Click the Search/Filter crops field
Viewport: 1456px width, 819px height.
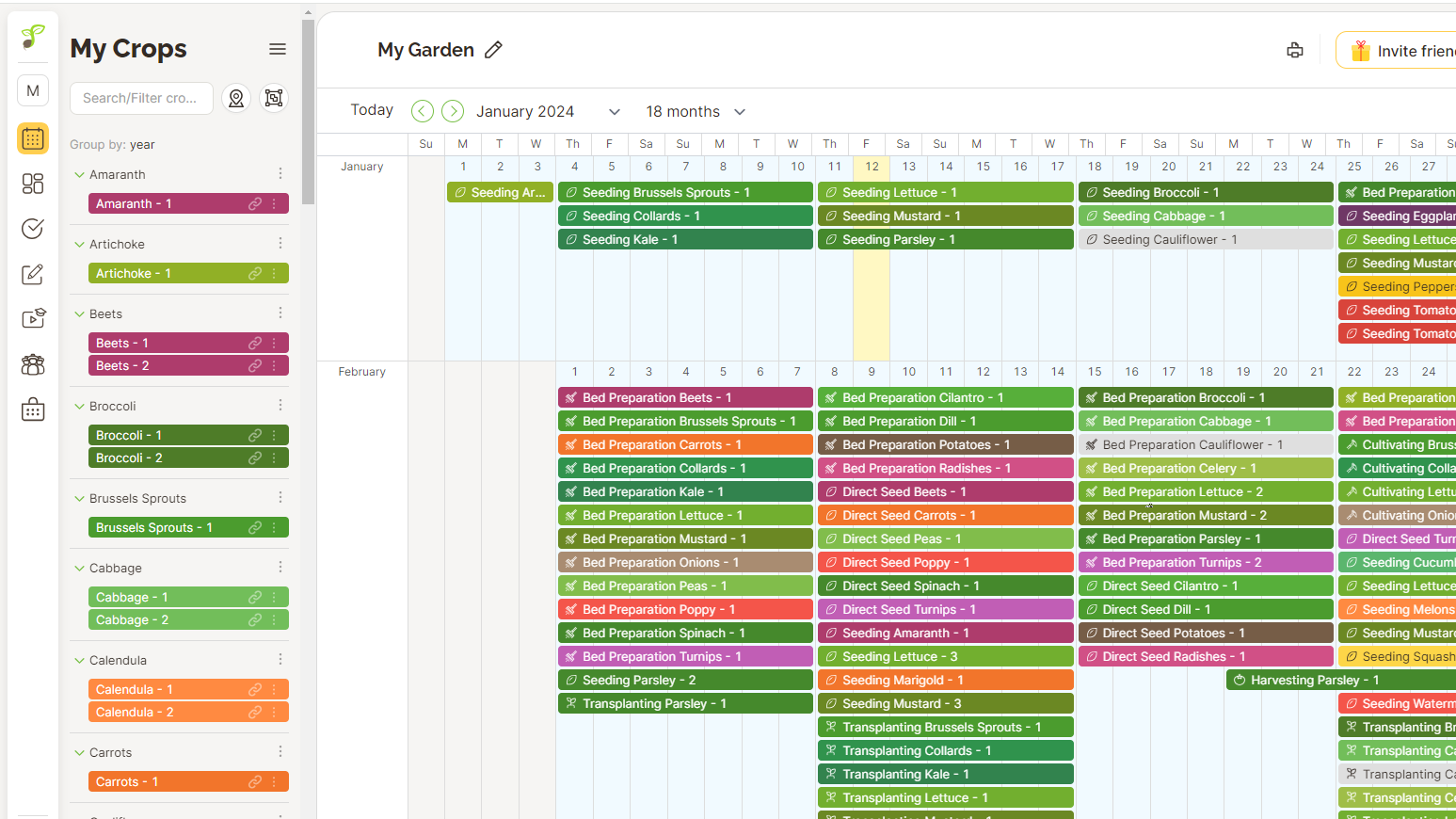click(x=141, y=98)
